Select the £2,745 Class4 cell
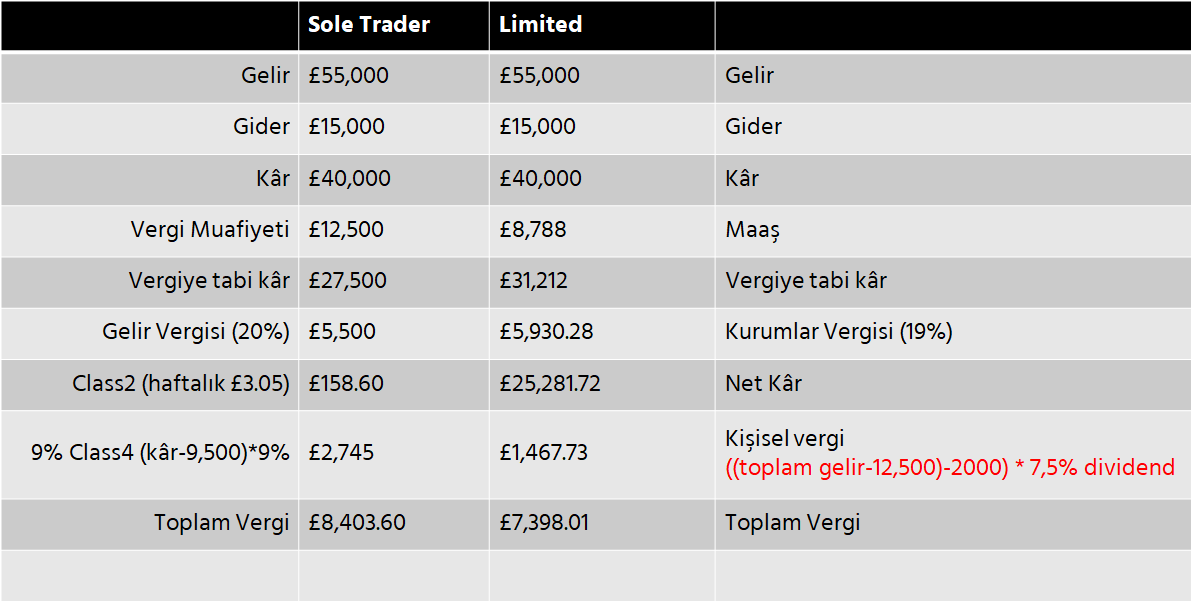Screen dimensions: 1191x603 [341, 453]
